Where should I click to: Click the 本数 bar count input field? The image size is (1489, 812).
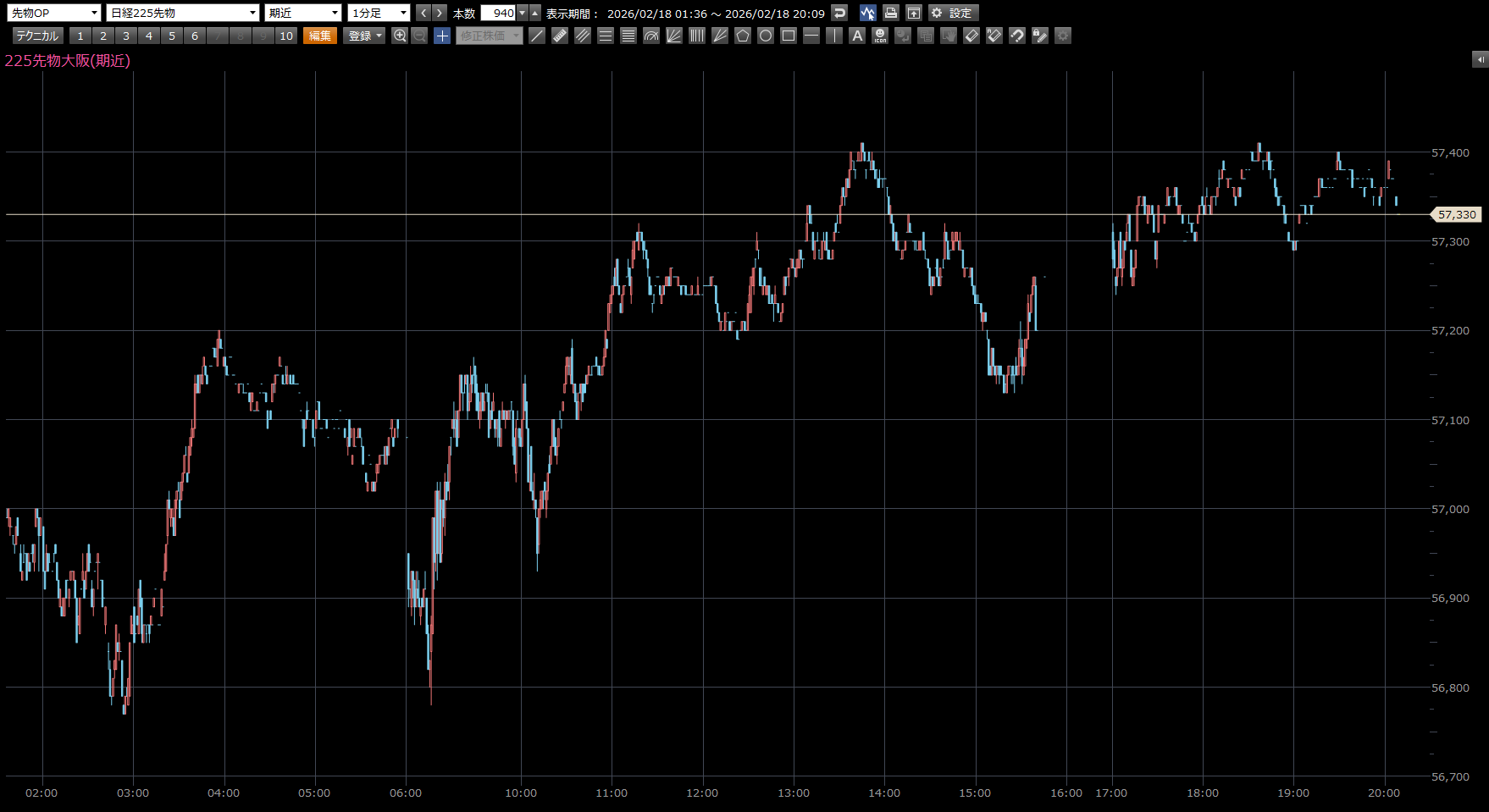[498, 13]
